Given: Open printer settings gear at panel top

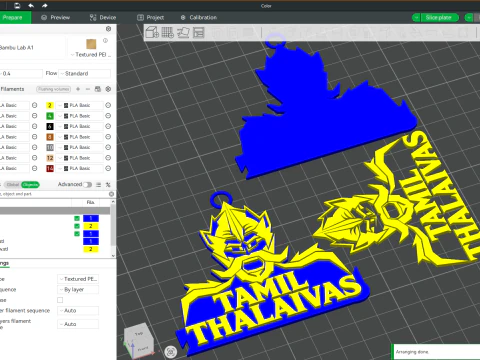Looking at the screenshot, I should click(x=108, y=29).
